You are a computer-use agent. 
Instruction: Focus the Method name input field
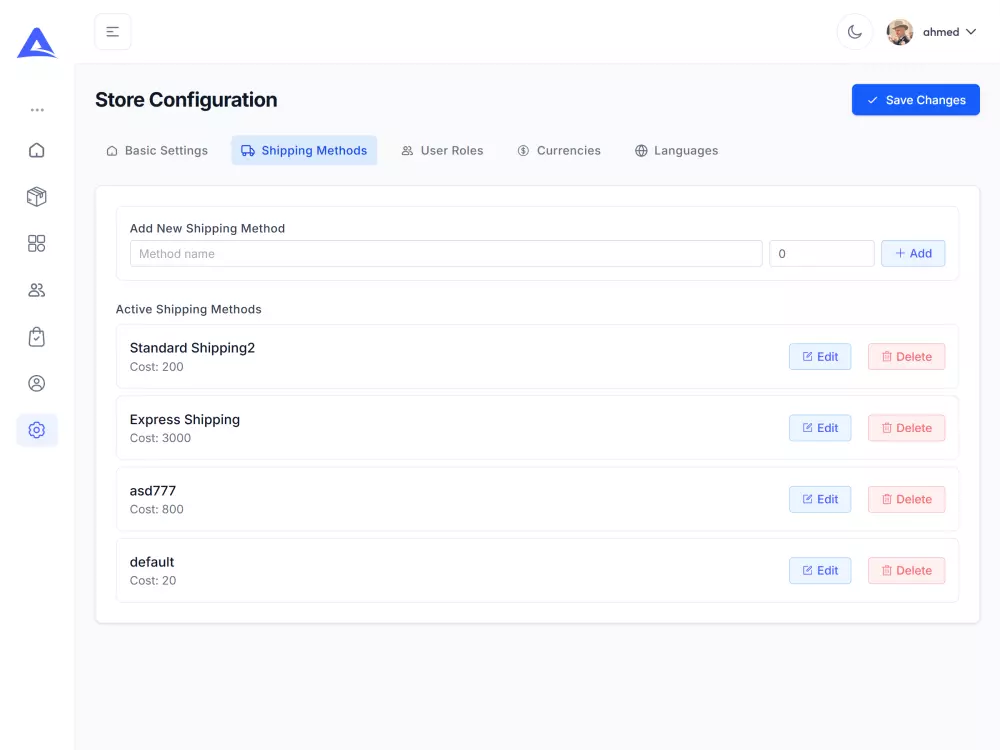coord(446,254)
